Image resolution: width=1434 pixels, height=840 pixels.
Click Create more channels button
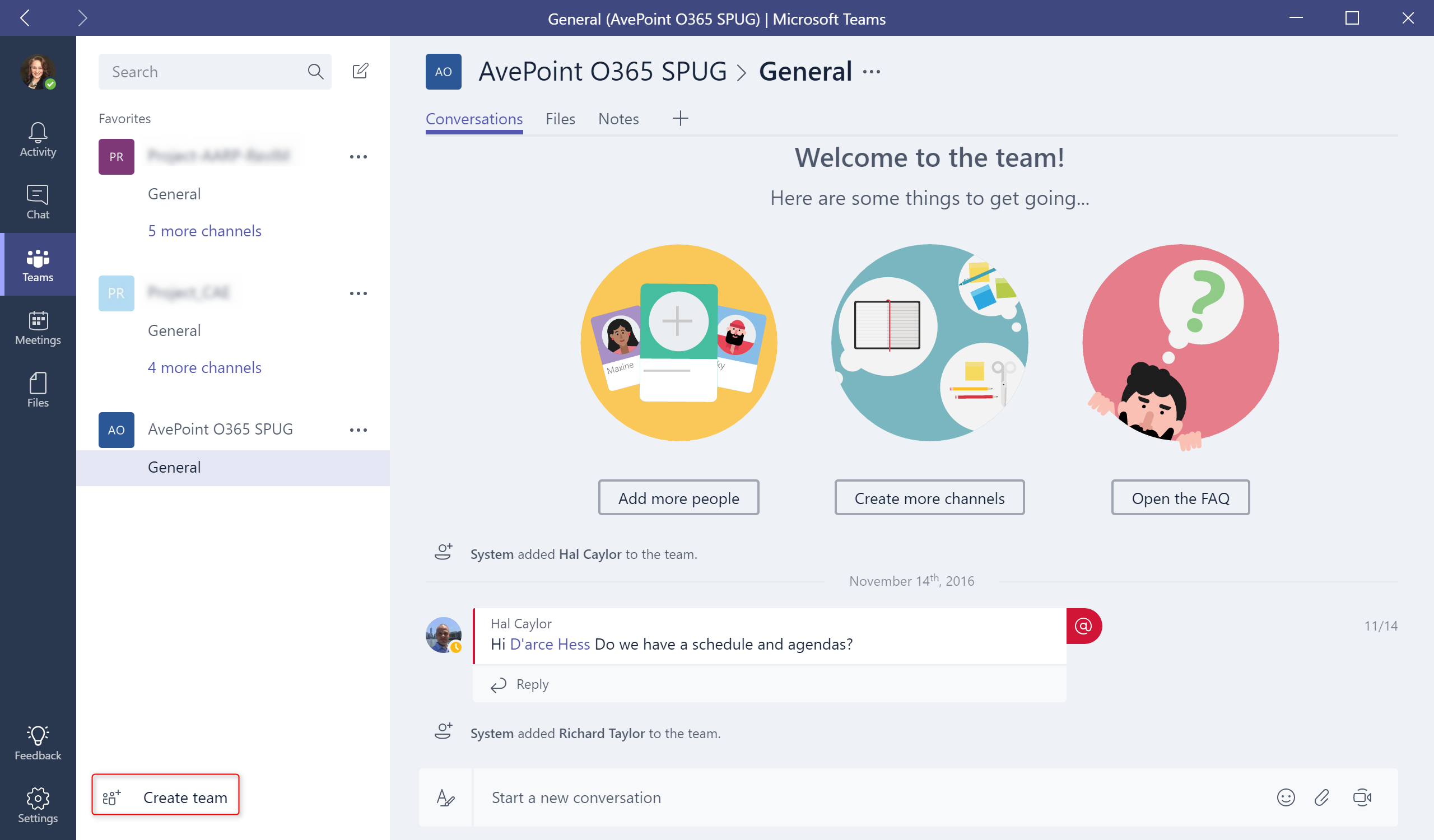929,498
